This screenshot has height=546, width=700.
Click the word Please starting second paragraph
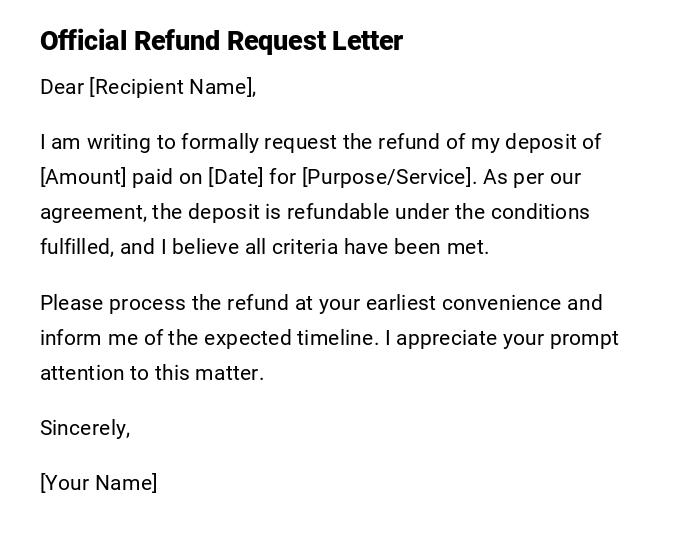pyautogui.click(x=71, y=303)
